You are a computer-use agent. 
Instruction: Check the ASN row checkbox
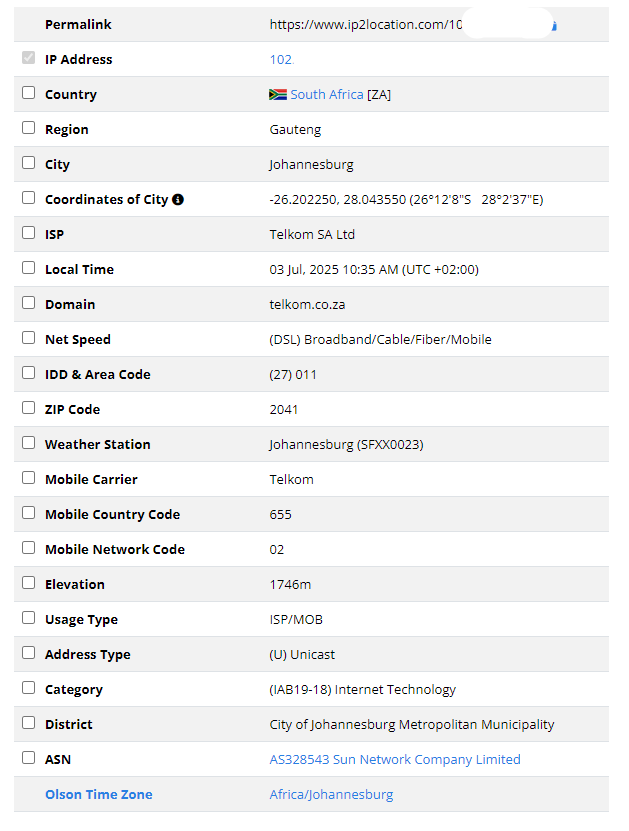coord(29,757)
